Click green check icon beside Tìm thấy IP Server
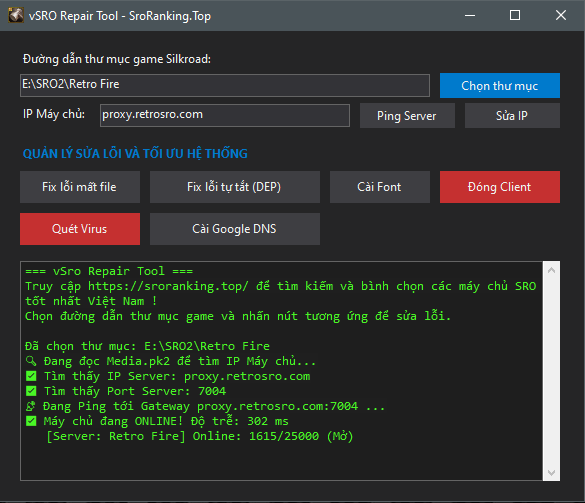Screen dimensions: 585x503 coord(31,376)
